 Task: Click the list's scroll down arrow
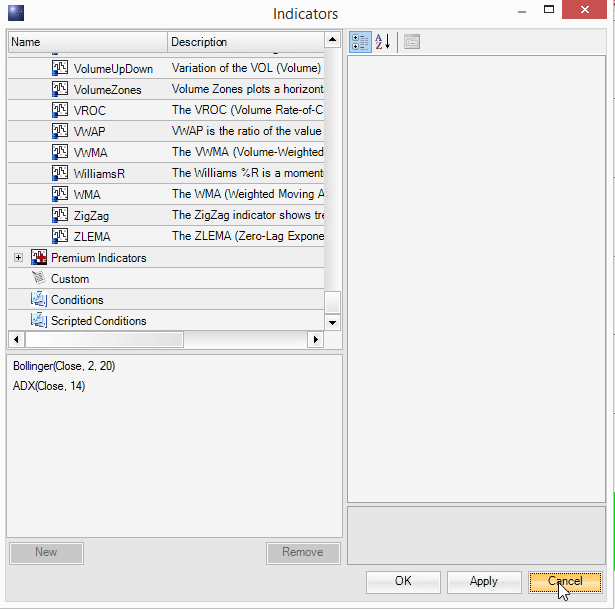(332, 322)
